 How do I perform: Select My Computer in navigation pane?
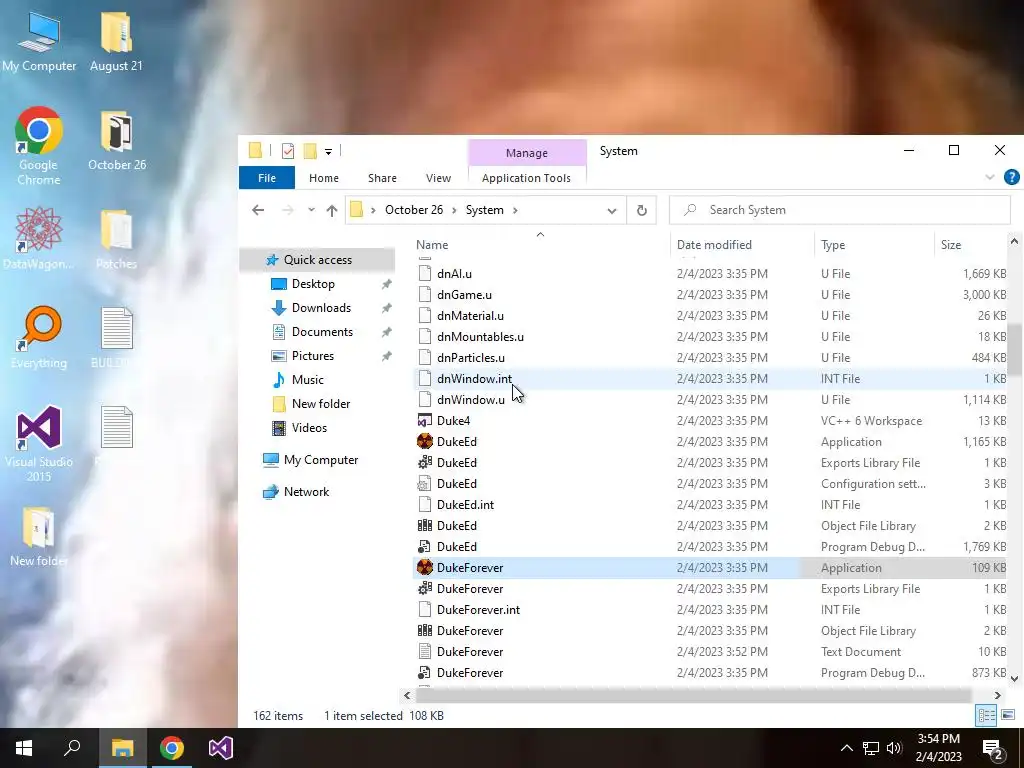(320, 460)
